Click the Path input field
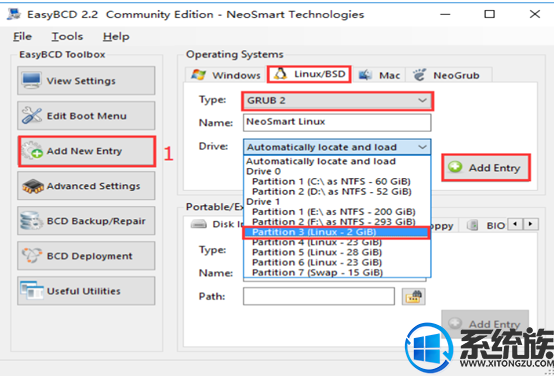Image resolution: width=554 pixels, height=376 pixels. 319,296
